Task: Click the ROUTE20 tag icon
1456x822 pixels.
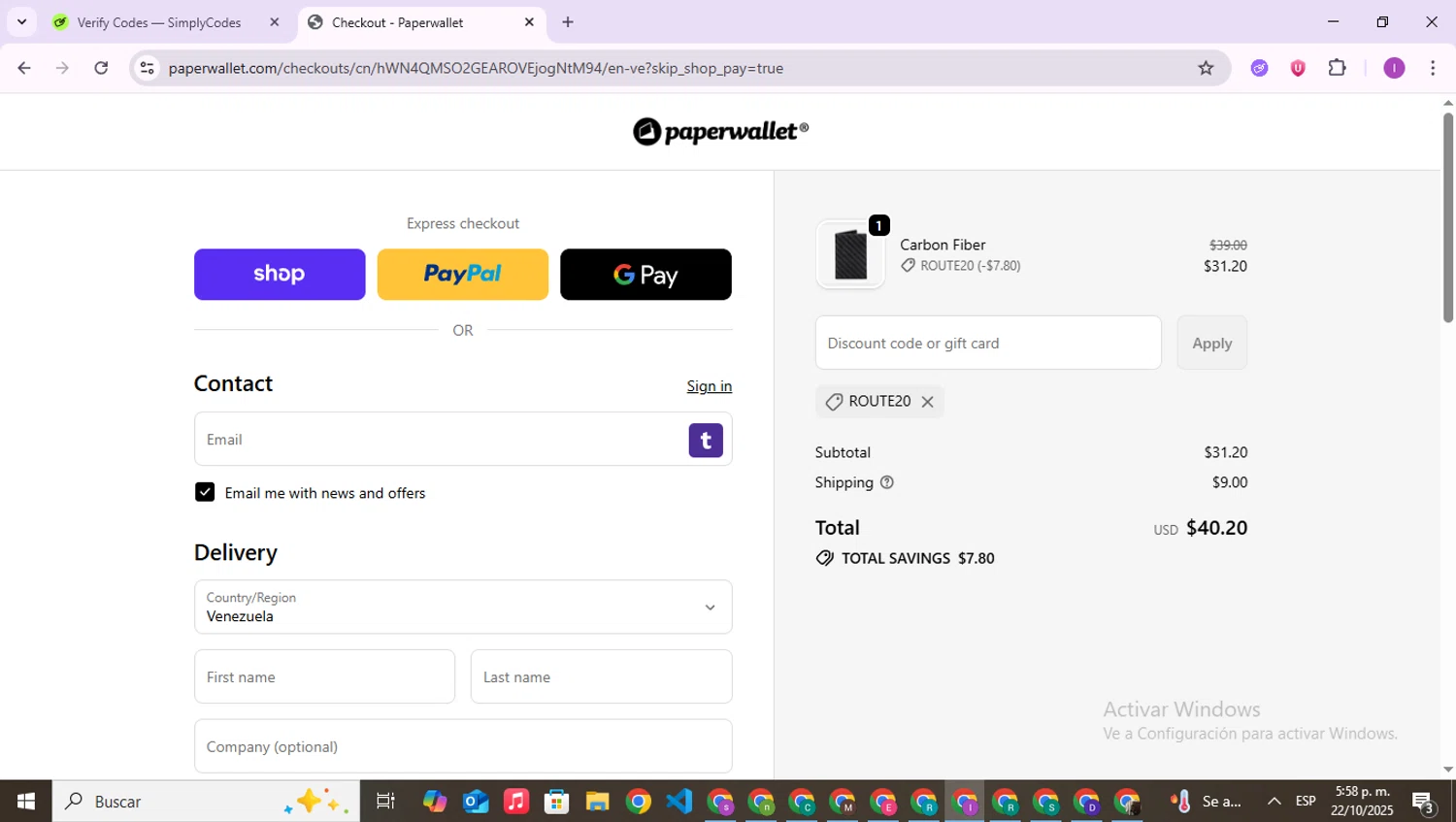Action: click(x=834, y=402)
